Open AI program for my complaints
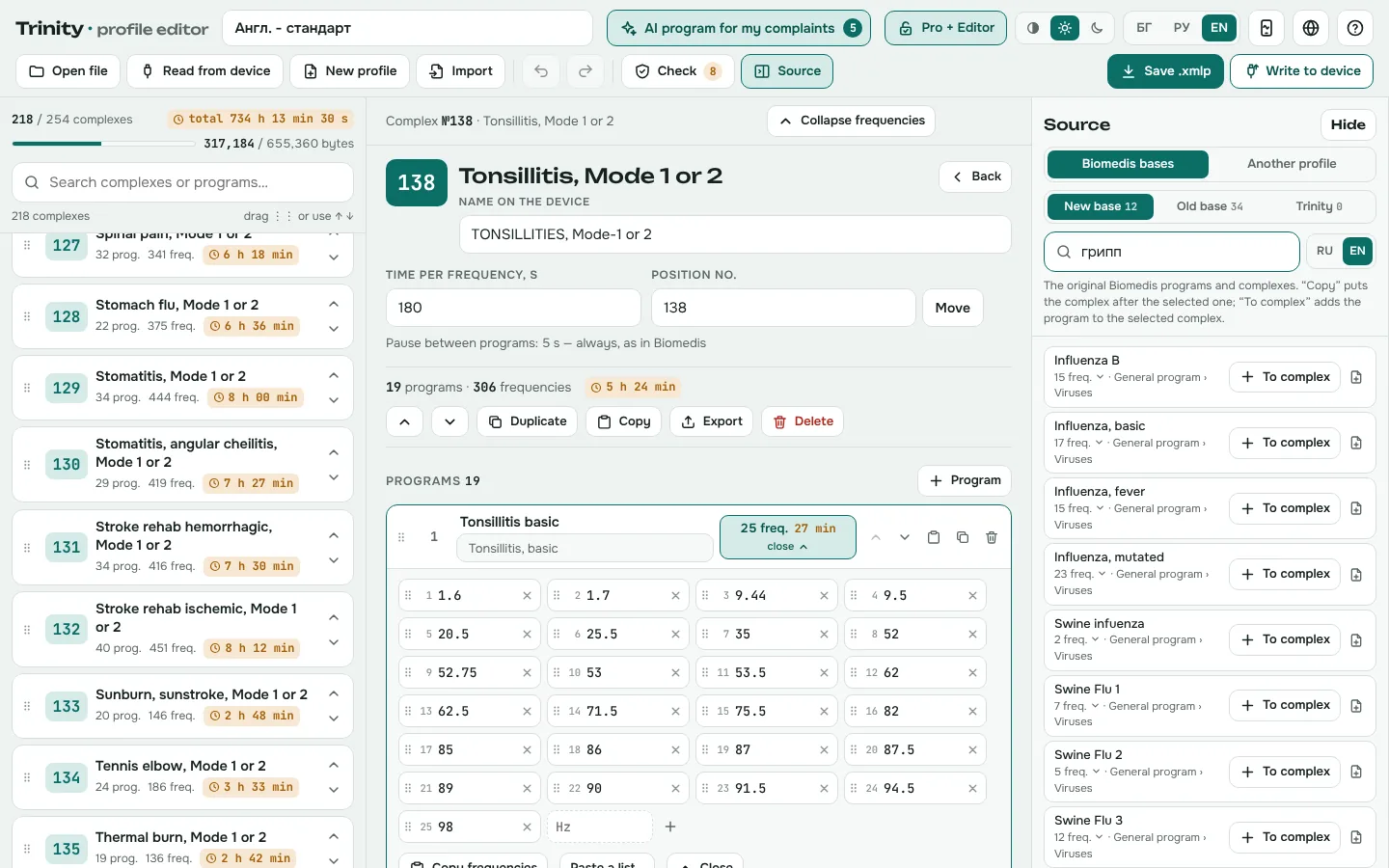1389x868 pixels. pyautogui.click(x=739, y=28)
